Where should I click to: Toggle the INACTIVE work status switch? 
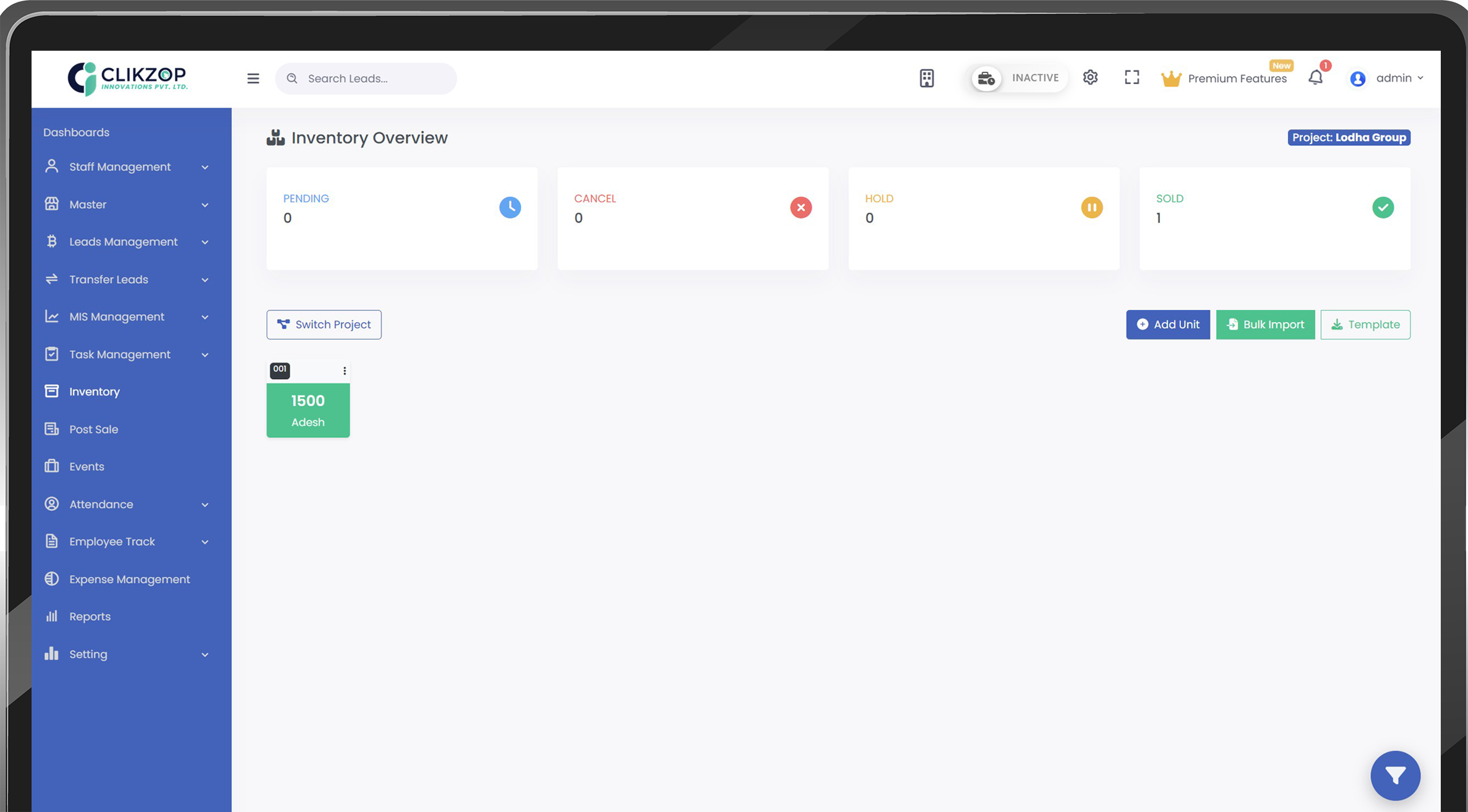pyautogui.click(x=1018, y=78)
